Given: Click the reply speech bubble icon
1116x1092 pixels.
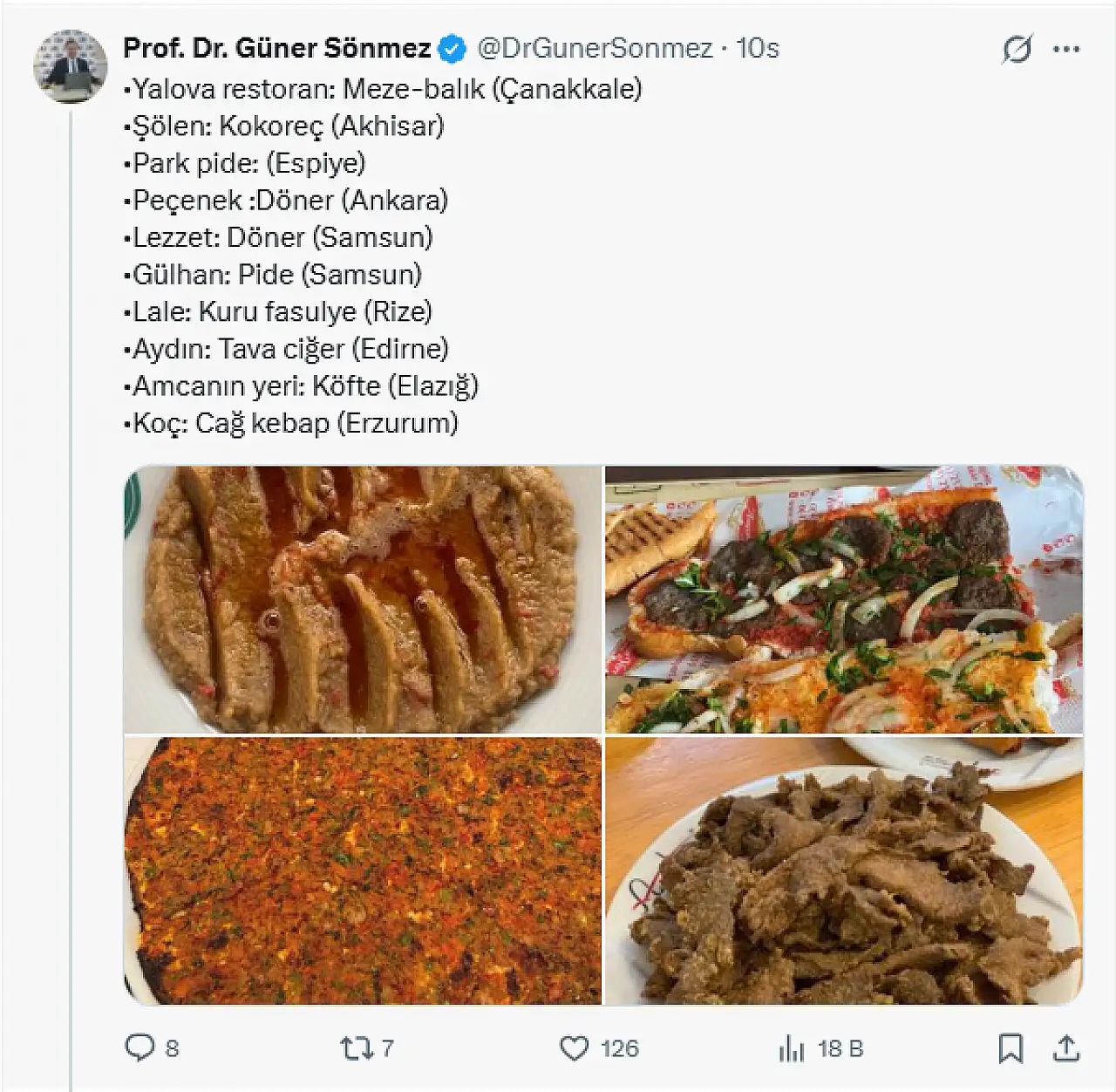Looking at the screenshot, I should 139,1047.
